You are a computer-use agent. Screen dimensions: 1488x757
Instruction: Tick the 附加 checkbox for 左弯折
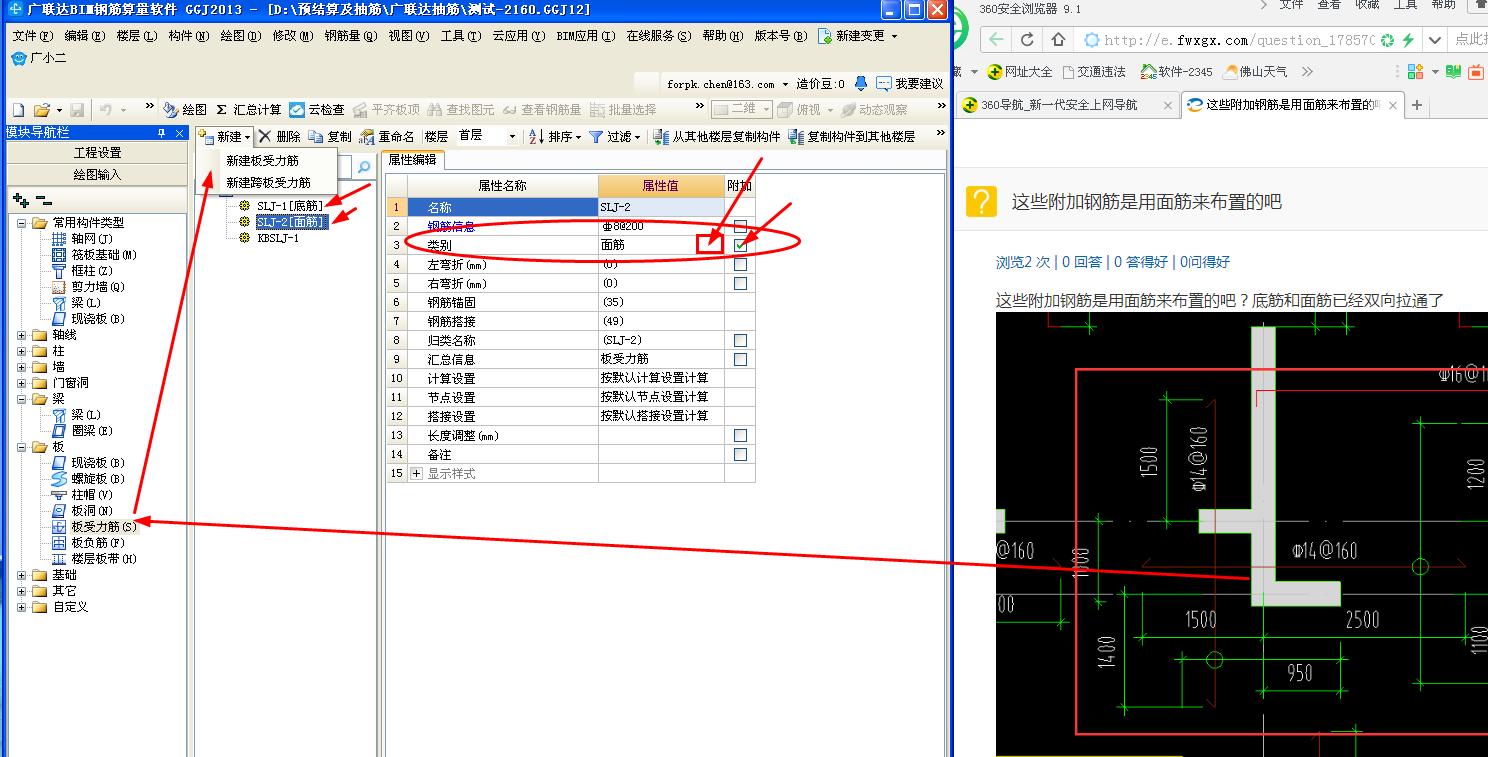tap(740, 264)
